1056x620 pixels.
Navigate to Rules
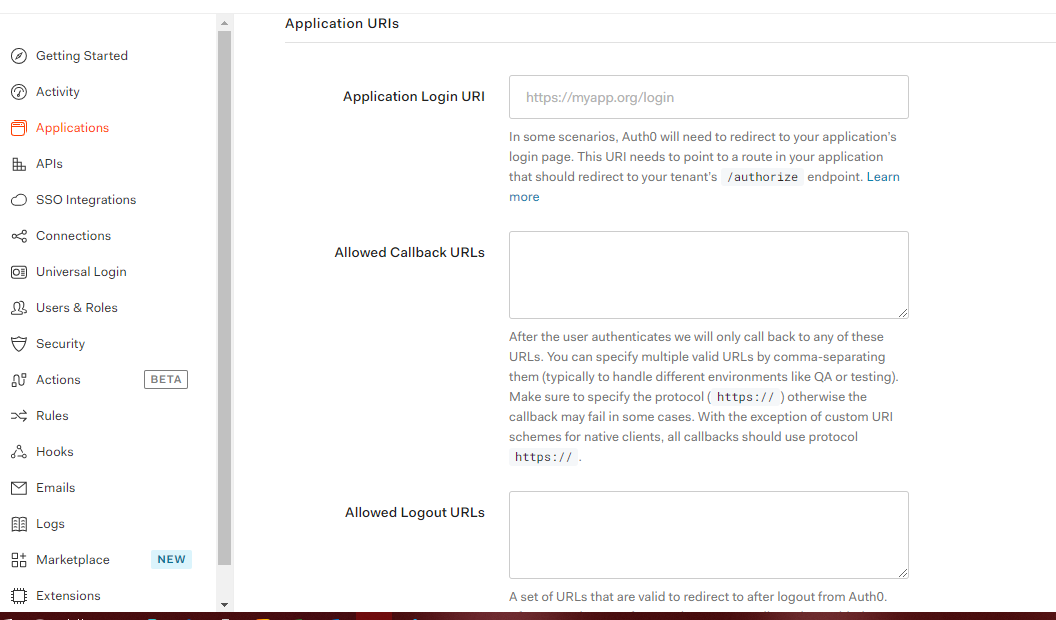tap(52, 415)
